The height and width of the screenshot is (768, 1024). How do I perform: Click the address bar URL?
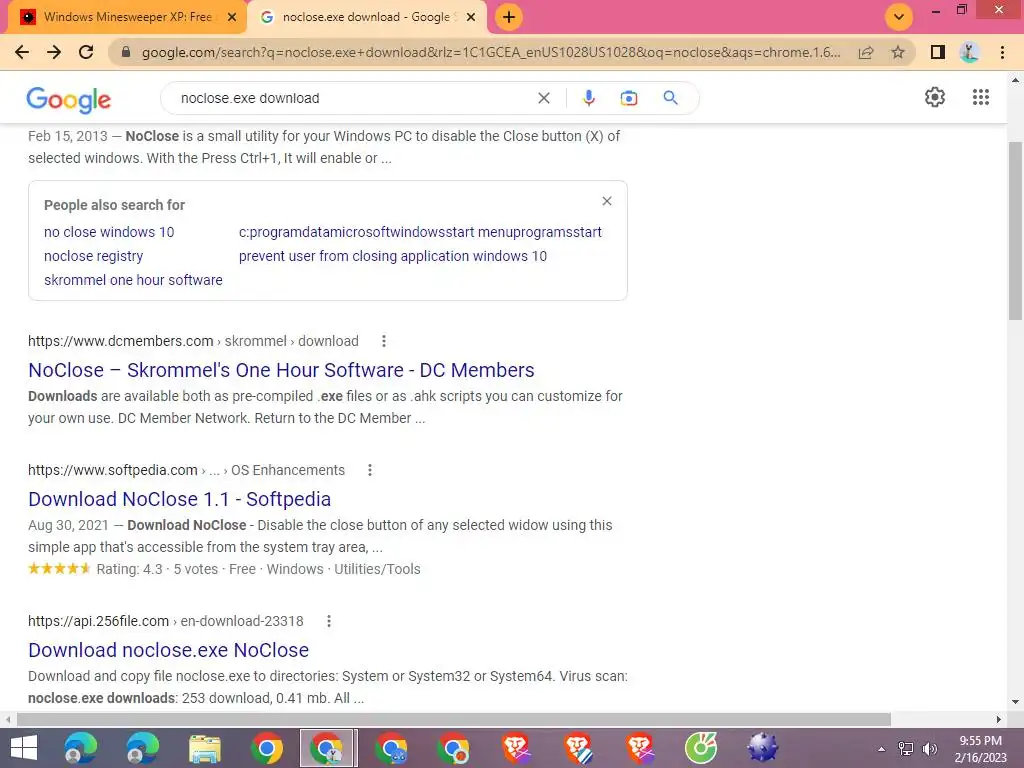coord(490,52)
